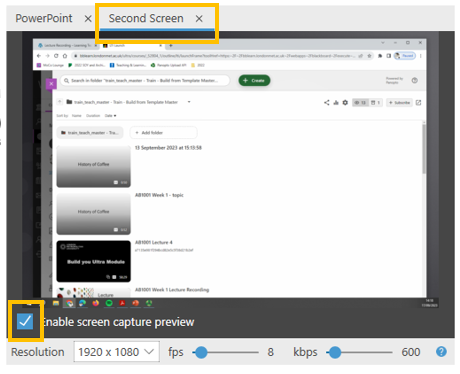Click the browser forward arrow in preview
Viewport: 460px width, 374px height.
tap(47, 56)
